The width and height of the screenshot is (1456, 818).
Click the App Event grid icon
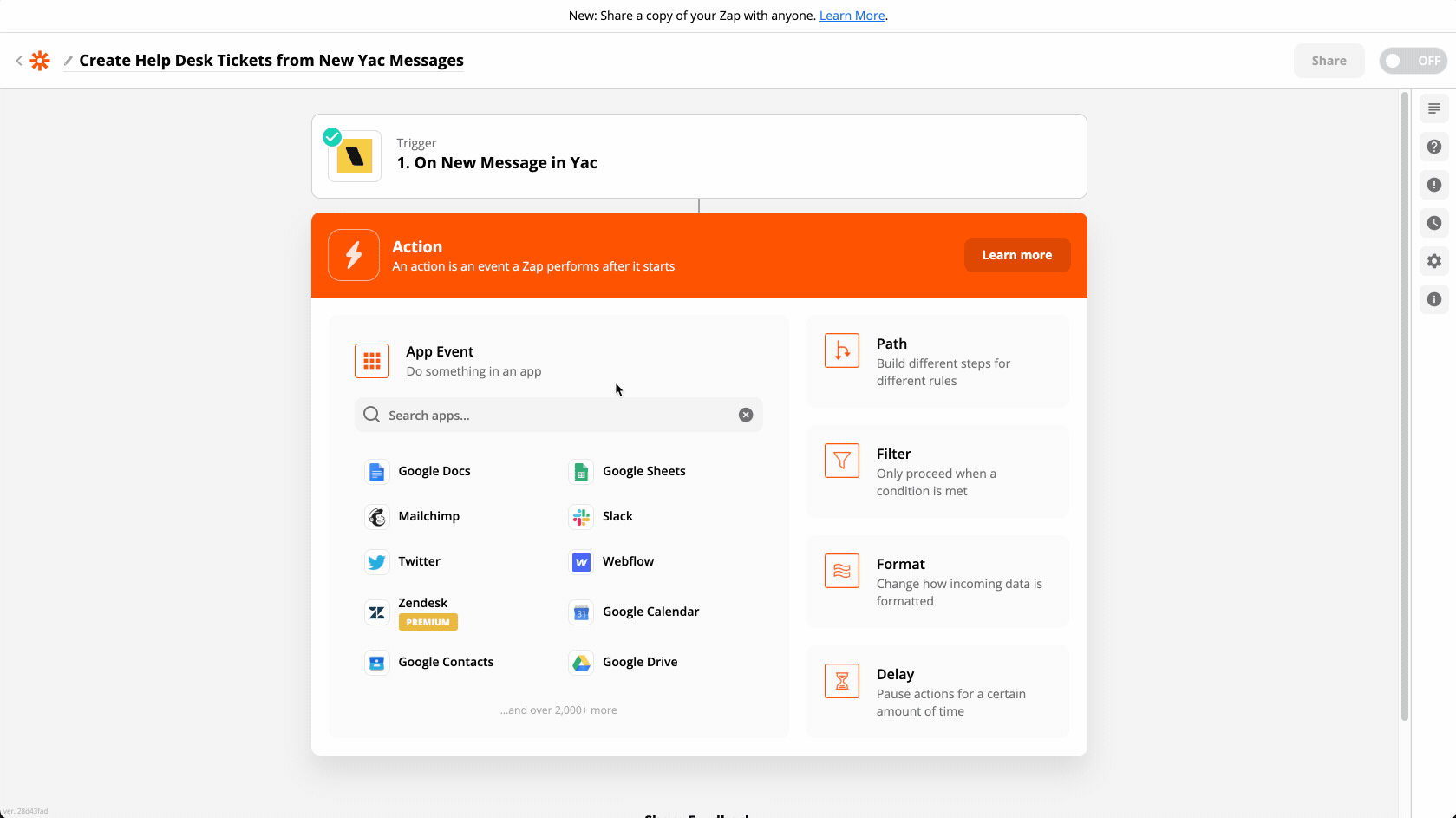click(x=372, y=361)
